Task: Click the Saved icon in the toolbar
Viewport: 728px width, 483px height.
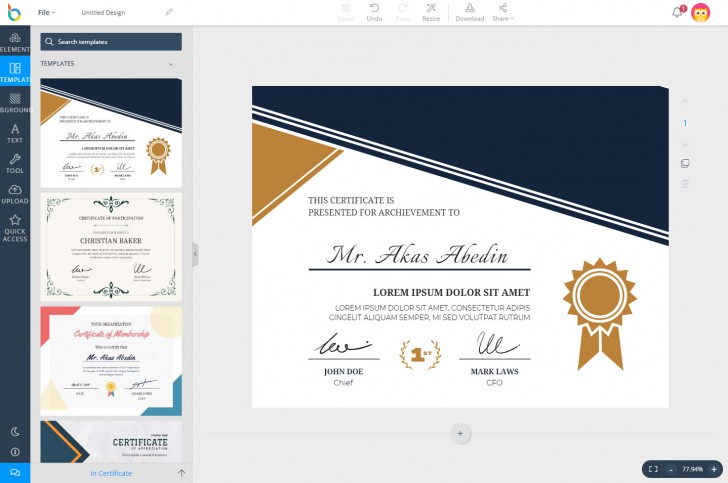Action: (x=346, y=13)
